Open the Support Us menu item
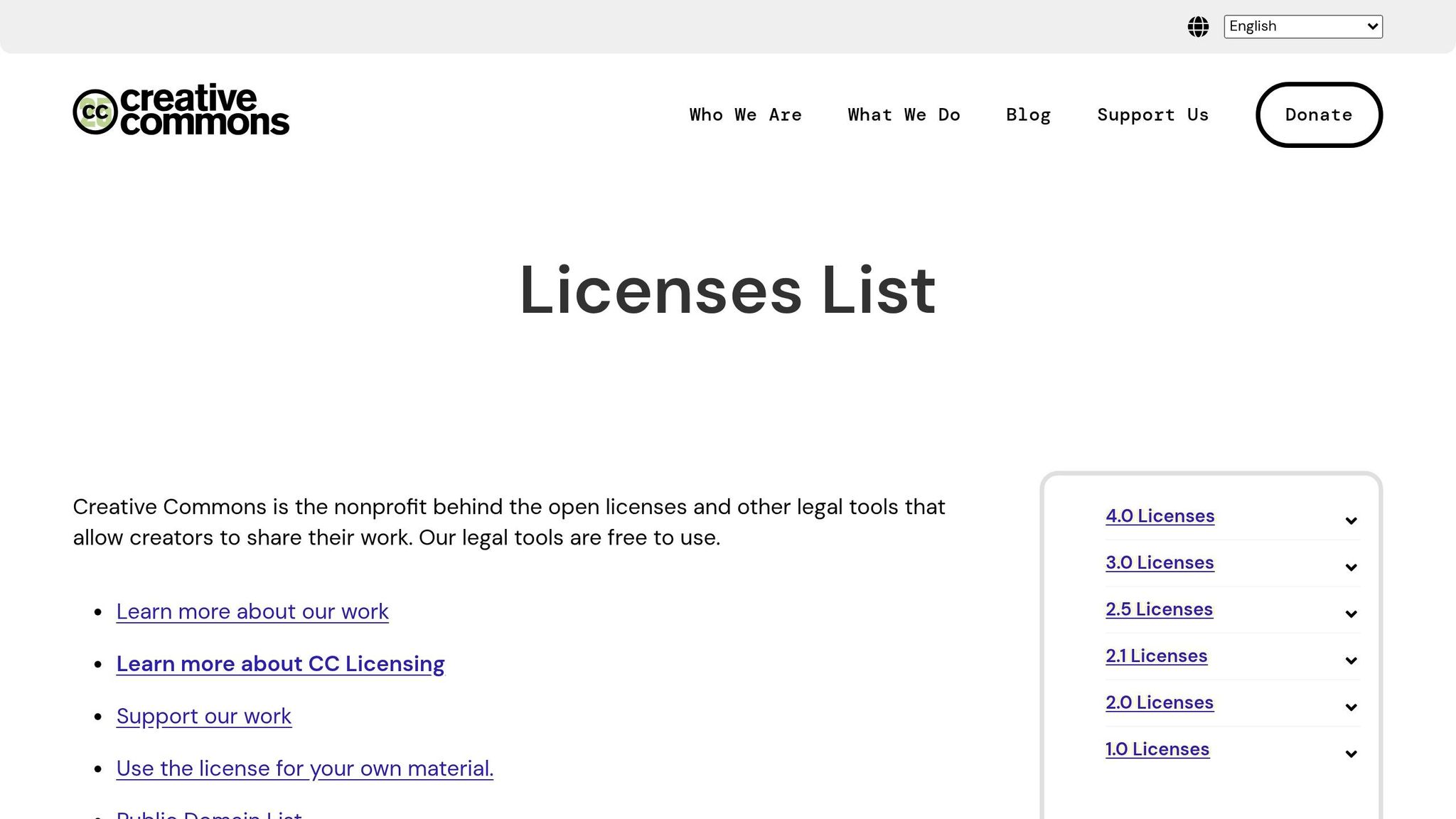The width and height of the screenshot is (1456, 819). pyautogui.click(x=1152, y=114)
